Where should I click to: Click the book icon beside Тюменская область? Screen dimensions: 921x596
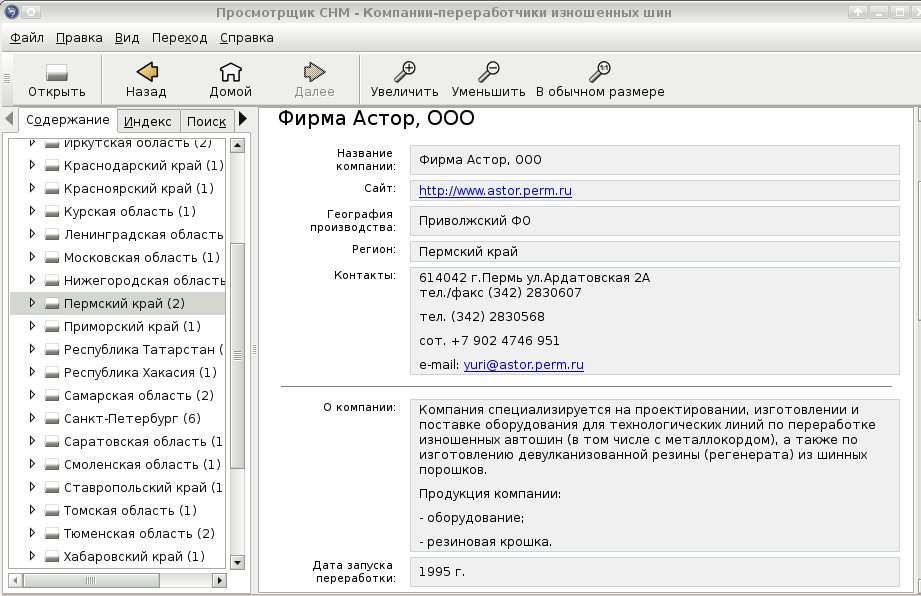point(52,534)
